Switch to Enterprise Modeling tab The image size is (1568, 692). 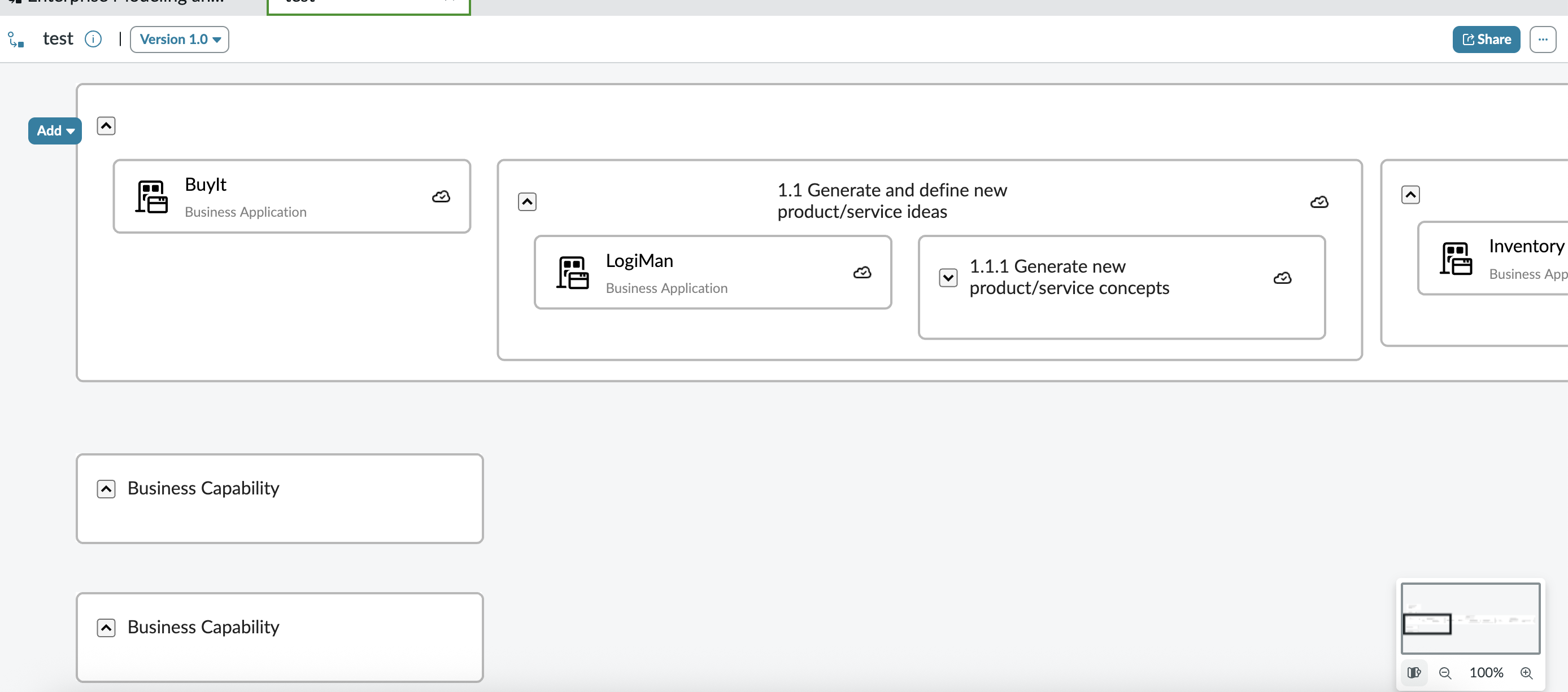pos(122,2)
